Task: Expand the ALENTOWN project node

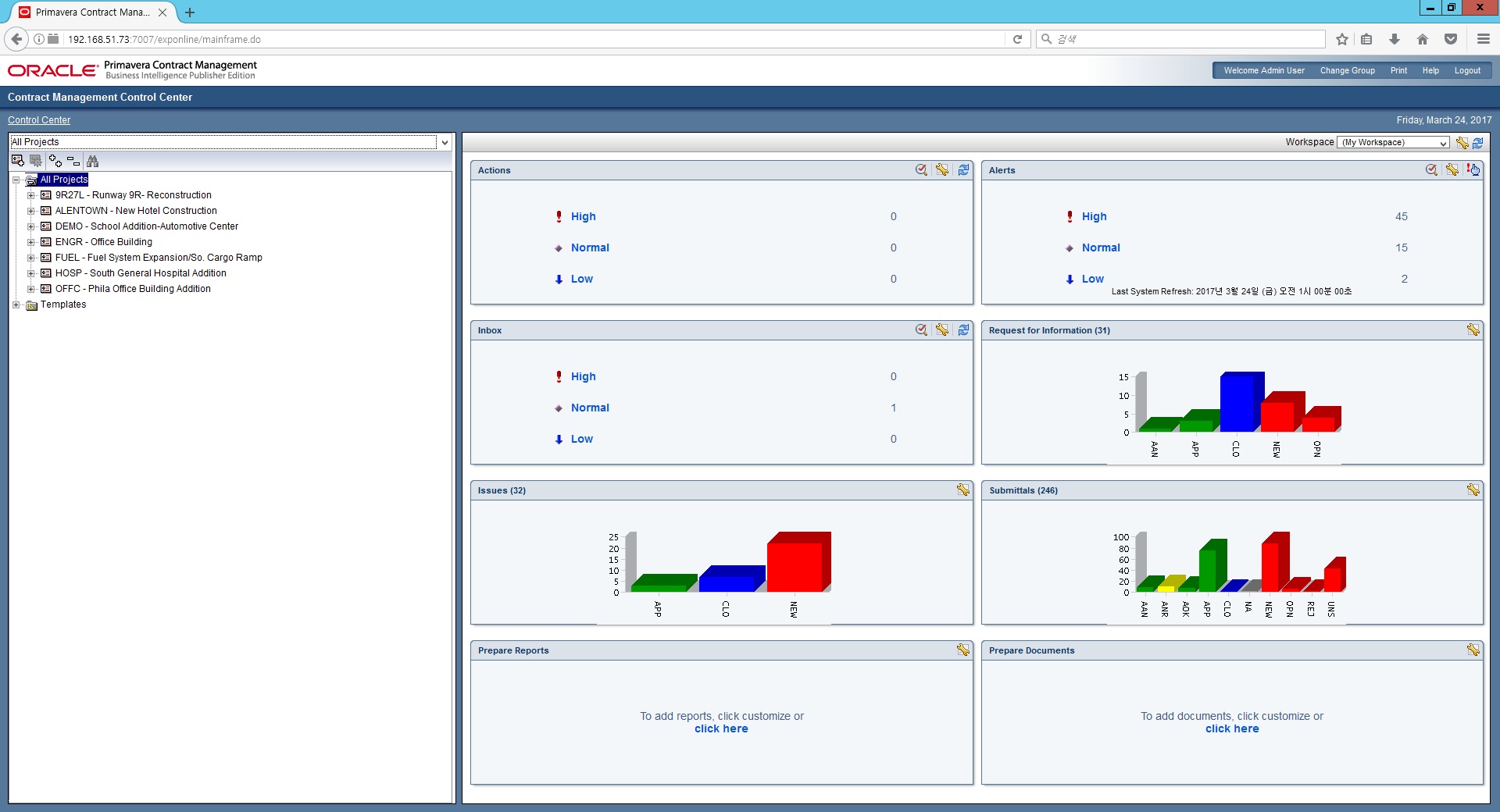Action: pos(30,211)
